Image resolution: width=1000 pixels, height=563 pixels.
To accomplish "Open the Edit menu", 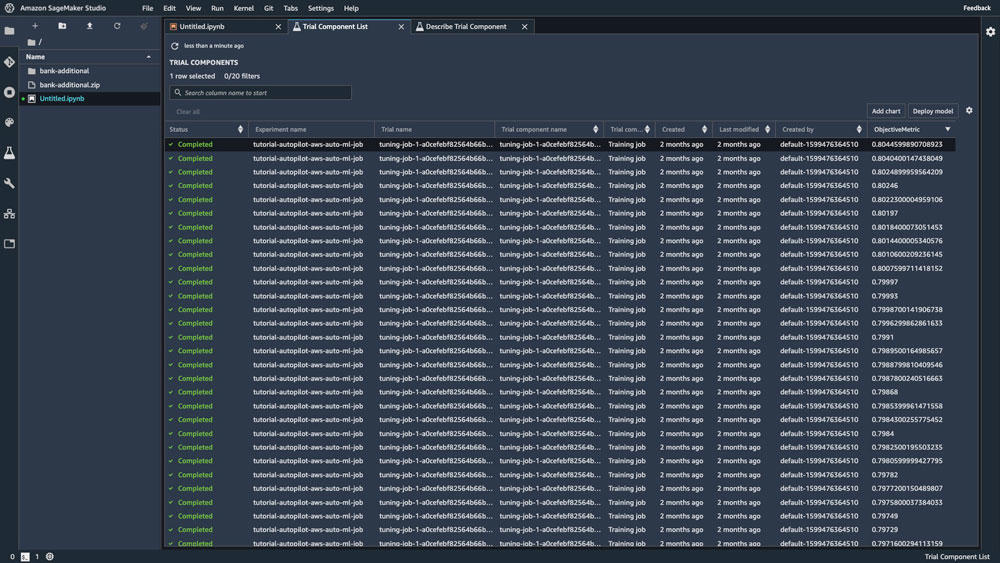I will (169, 8).
